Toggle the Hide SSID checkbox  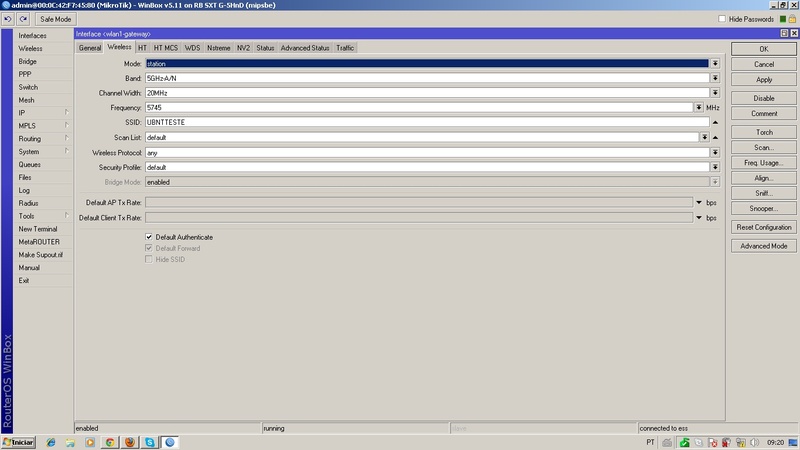coord(148,259)
